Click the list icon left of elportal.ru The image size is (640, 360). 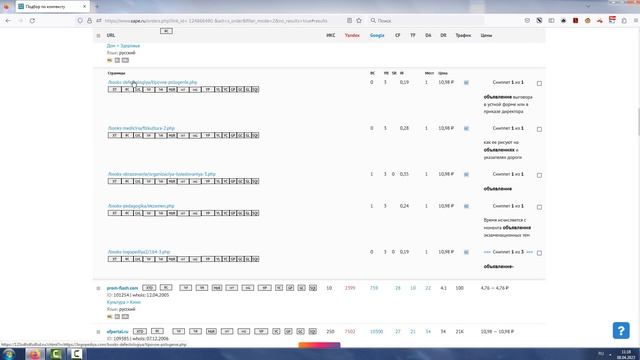[x=98, y=332]
